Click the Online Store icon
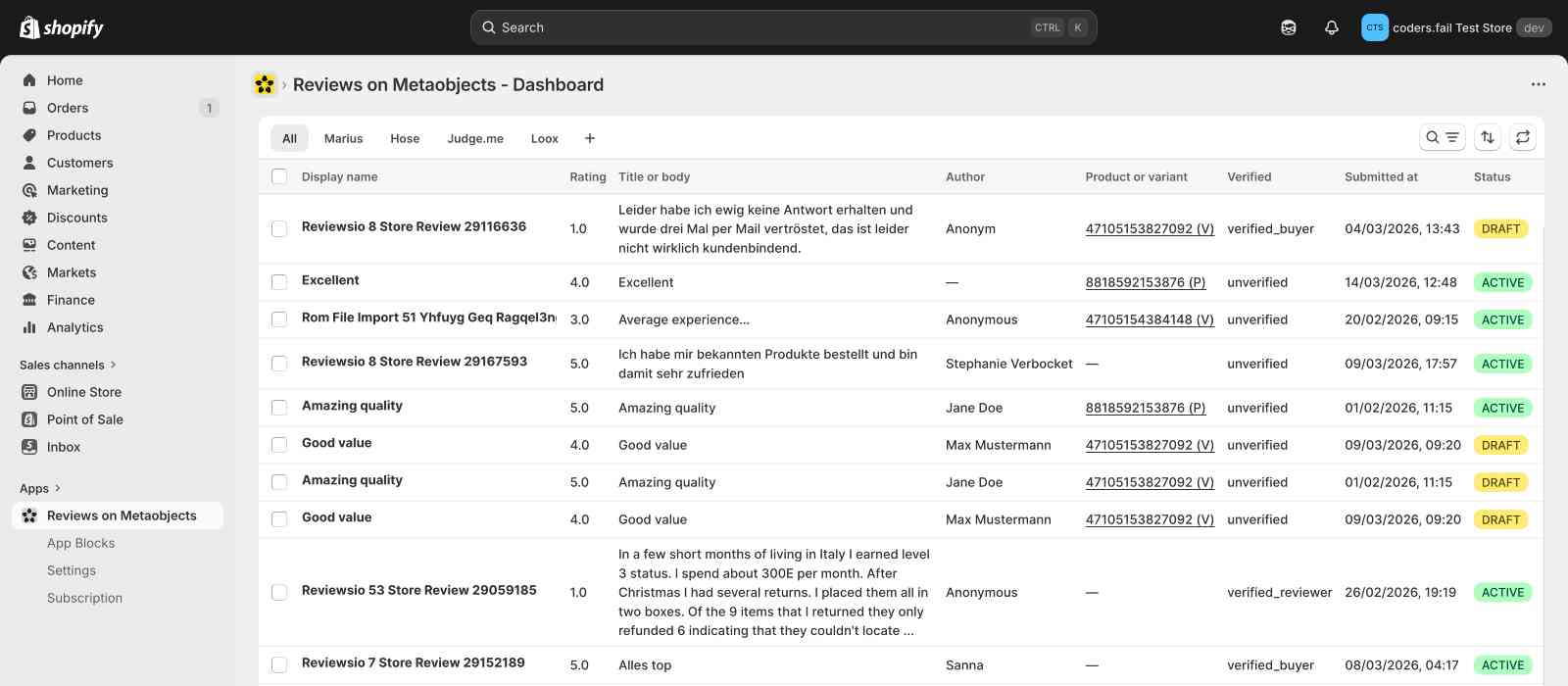This screenshot has width=1568, height=686. (29, 392)
